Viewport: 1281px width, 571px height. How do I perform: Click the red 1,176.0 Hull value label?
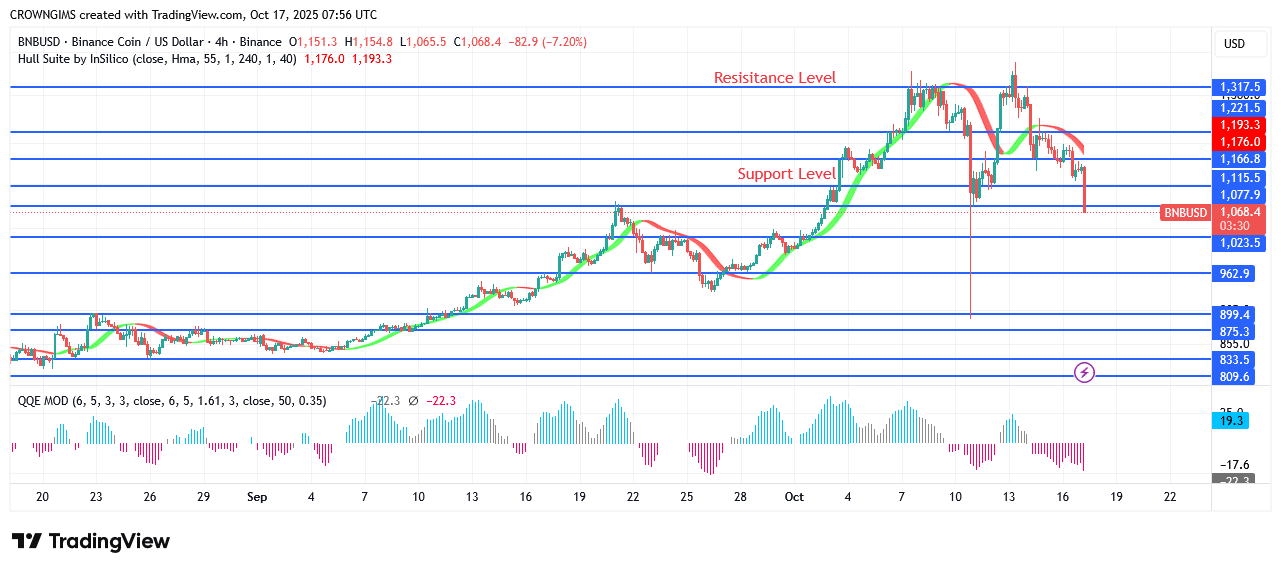pos(1240,142)
